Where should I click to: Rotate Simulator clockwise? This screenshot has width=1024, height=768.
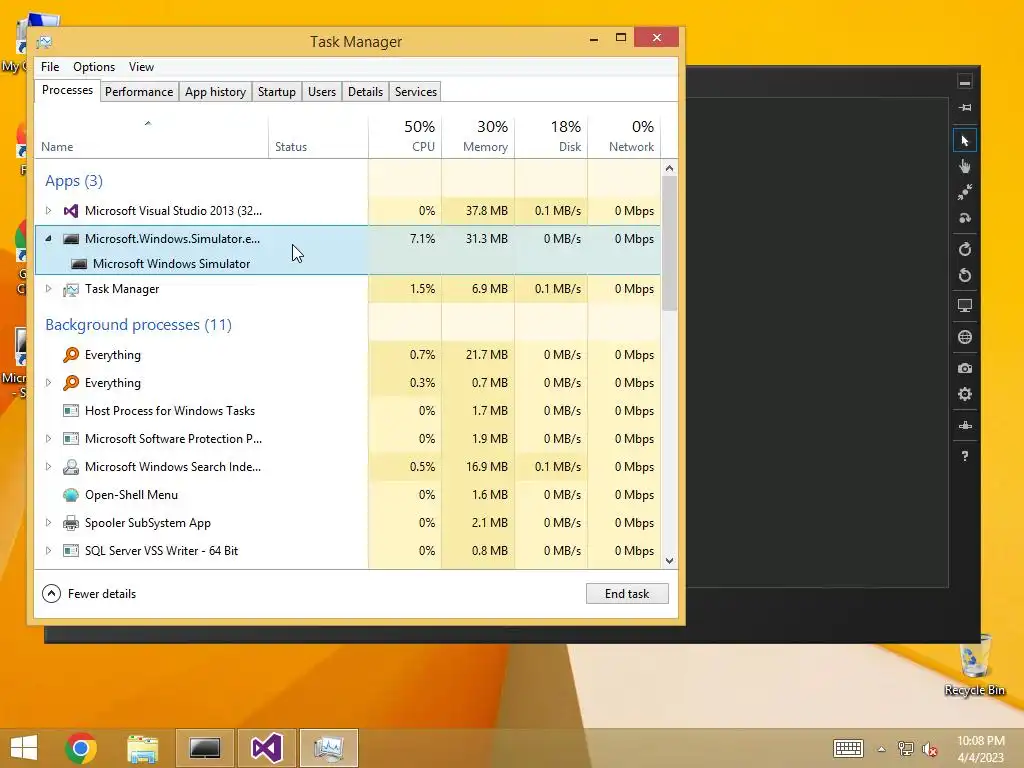coord(965,249)
